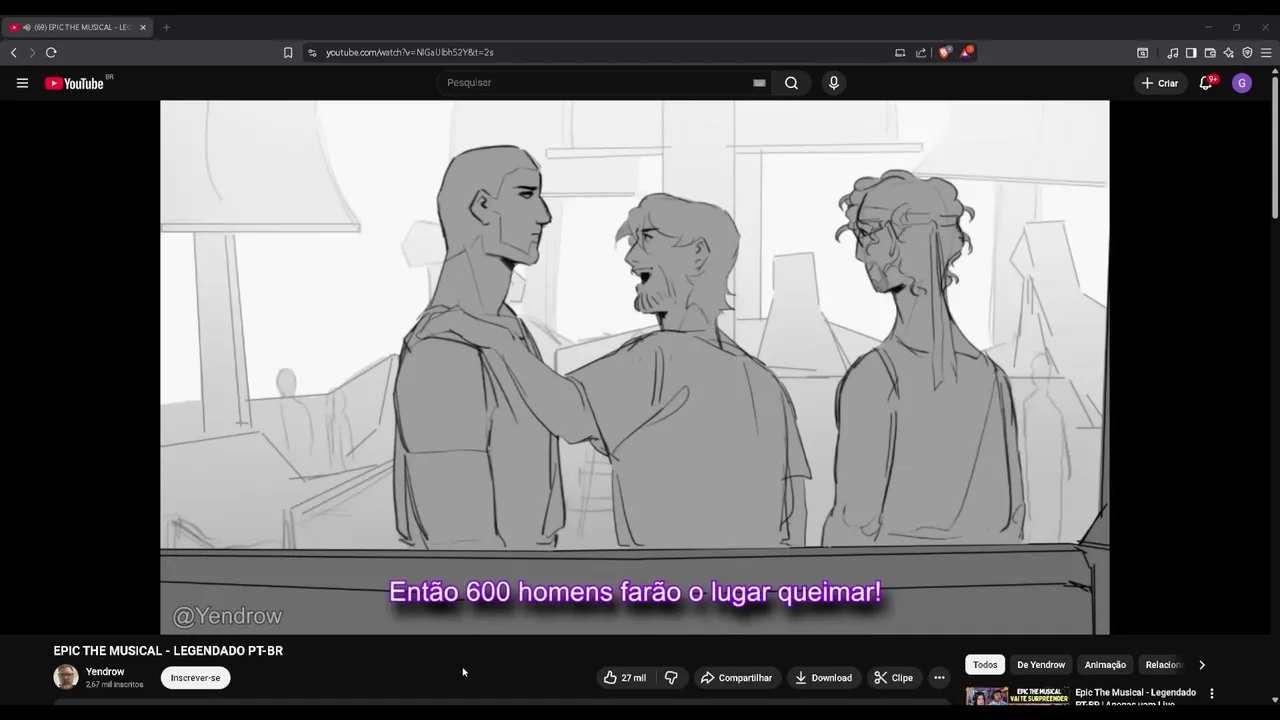Image resolution: width=1280 pixels, height=720 pixels.
Task: Open browser main menu hamburger
Action: click(x=1266, y=53)
